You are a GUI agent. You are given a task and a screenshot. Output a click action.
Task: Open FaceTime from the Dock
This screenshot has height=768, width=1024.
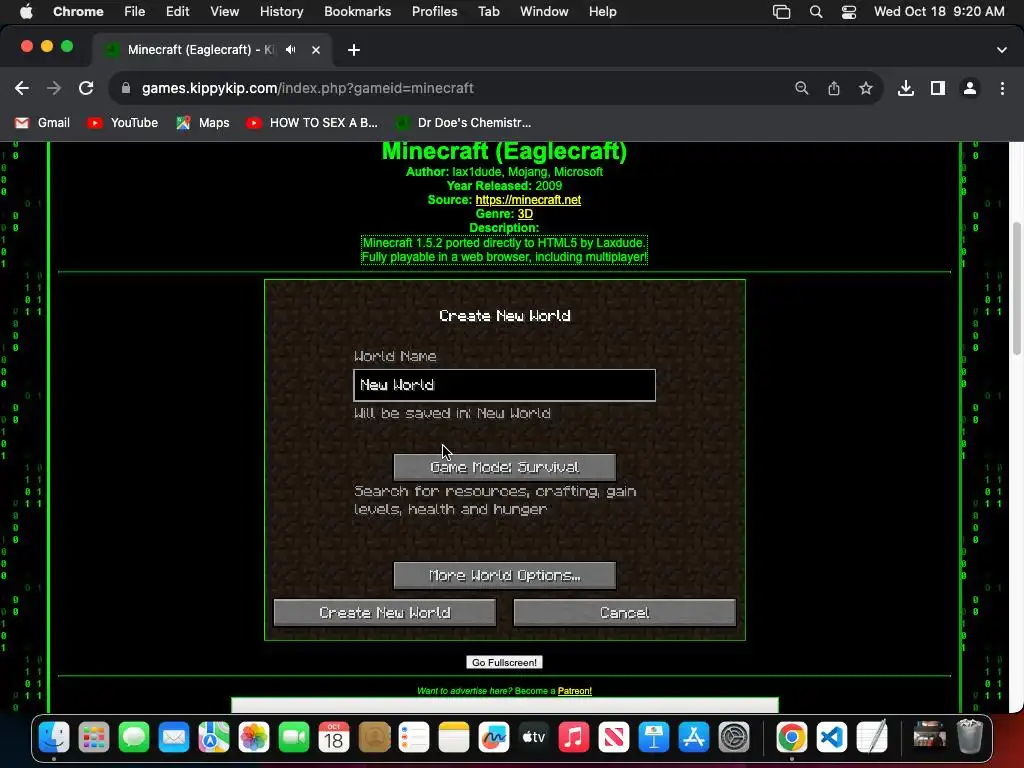click(294, 737)
